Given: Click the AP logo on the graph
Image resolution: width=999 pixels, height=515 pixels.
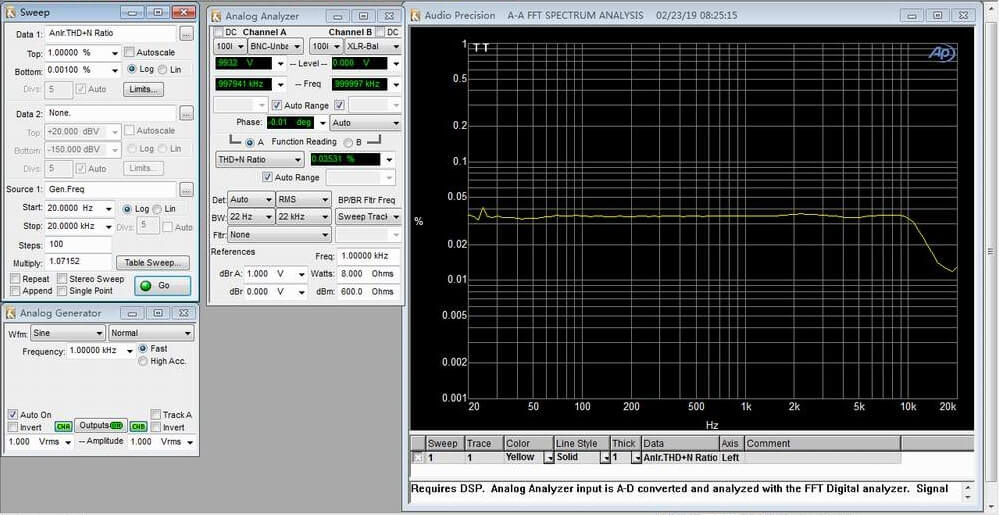Looking at the screenshot, I should [942, 54].
